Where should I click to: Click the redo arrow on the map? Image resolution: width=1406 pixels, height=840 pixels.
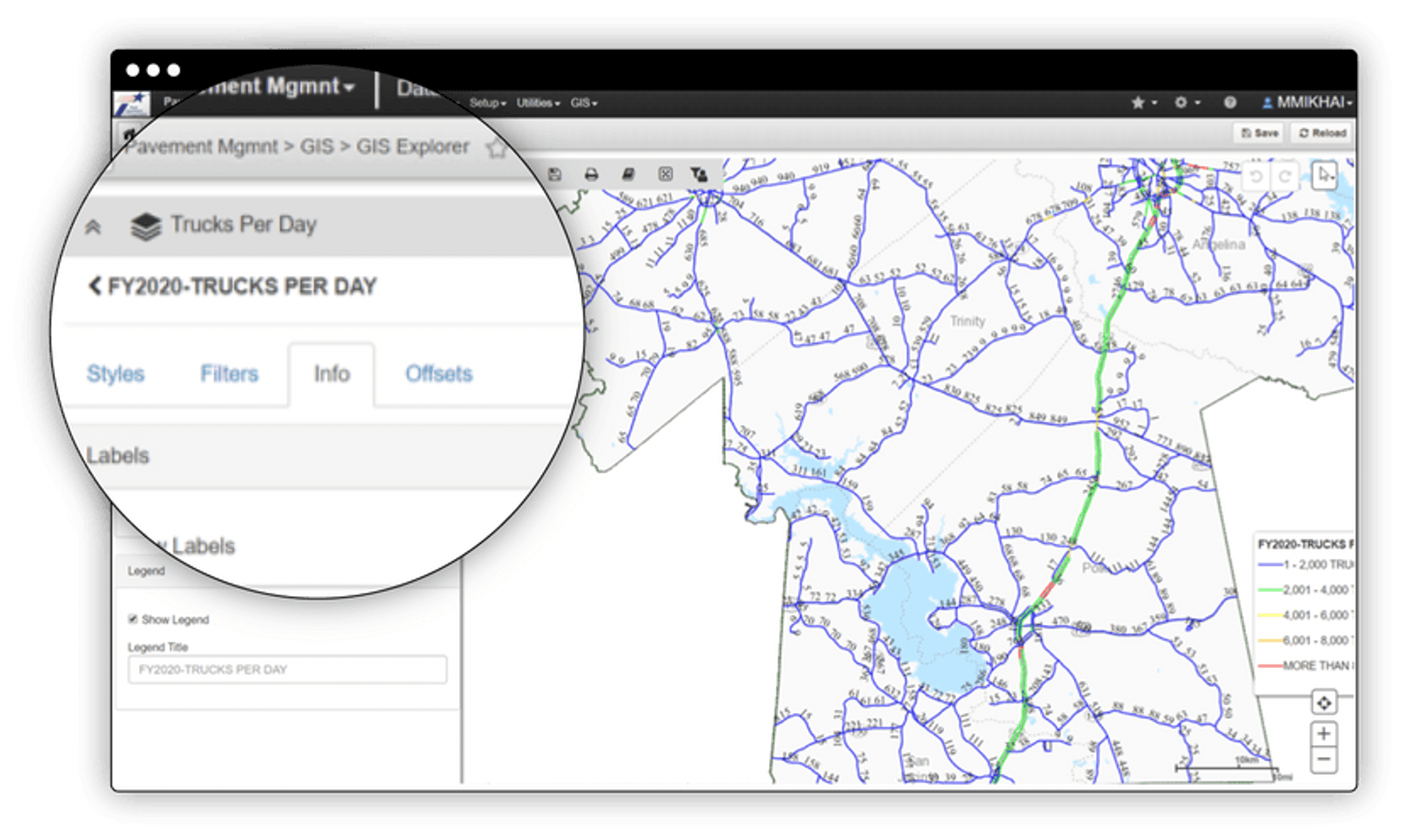coord(1285,176)
